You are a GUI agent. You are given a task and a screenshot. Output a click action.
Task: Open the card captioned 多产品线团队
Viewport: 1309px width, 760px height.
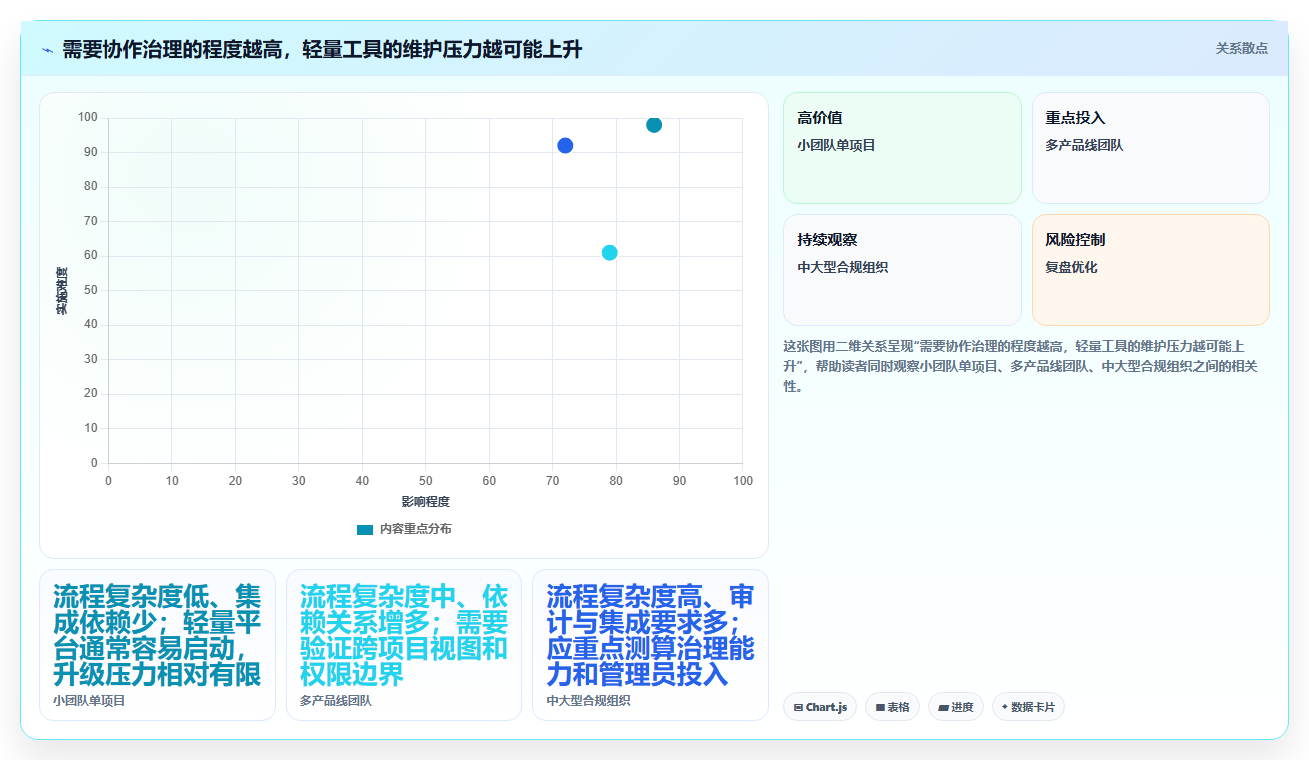[404, 645]
